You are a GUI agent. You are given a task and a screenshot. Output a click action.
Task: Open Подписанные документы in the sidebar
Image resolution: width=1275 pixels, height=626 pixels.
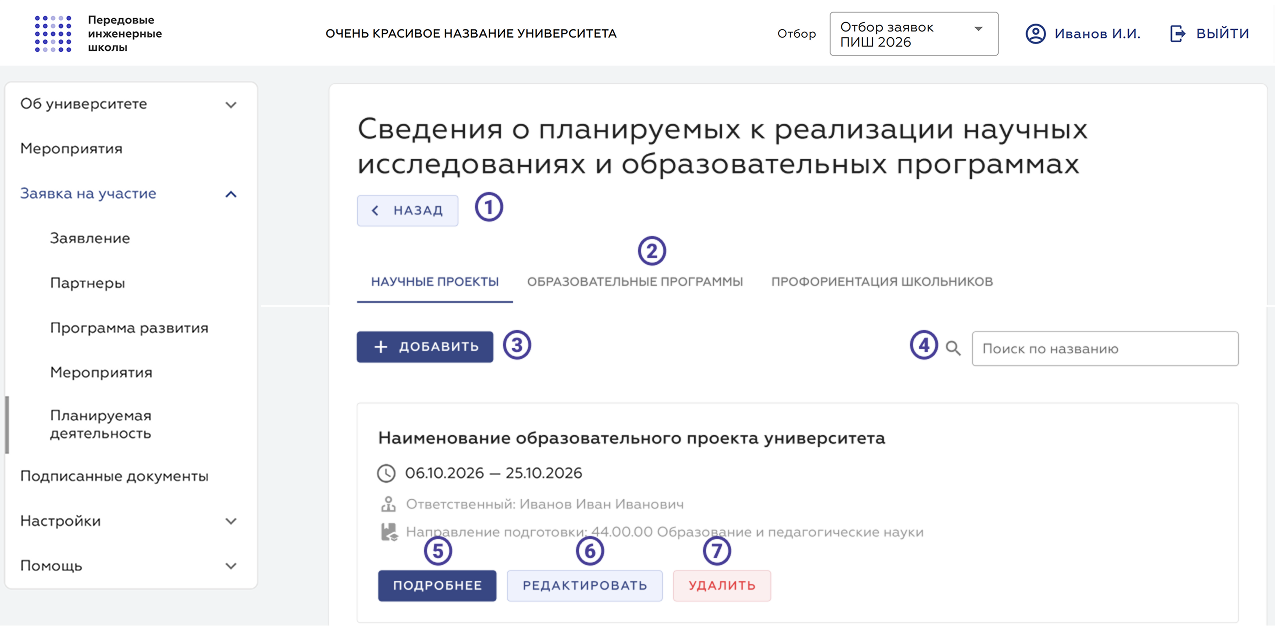(114, 476)
